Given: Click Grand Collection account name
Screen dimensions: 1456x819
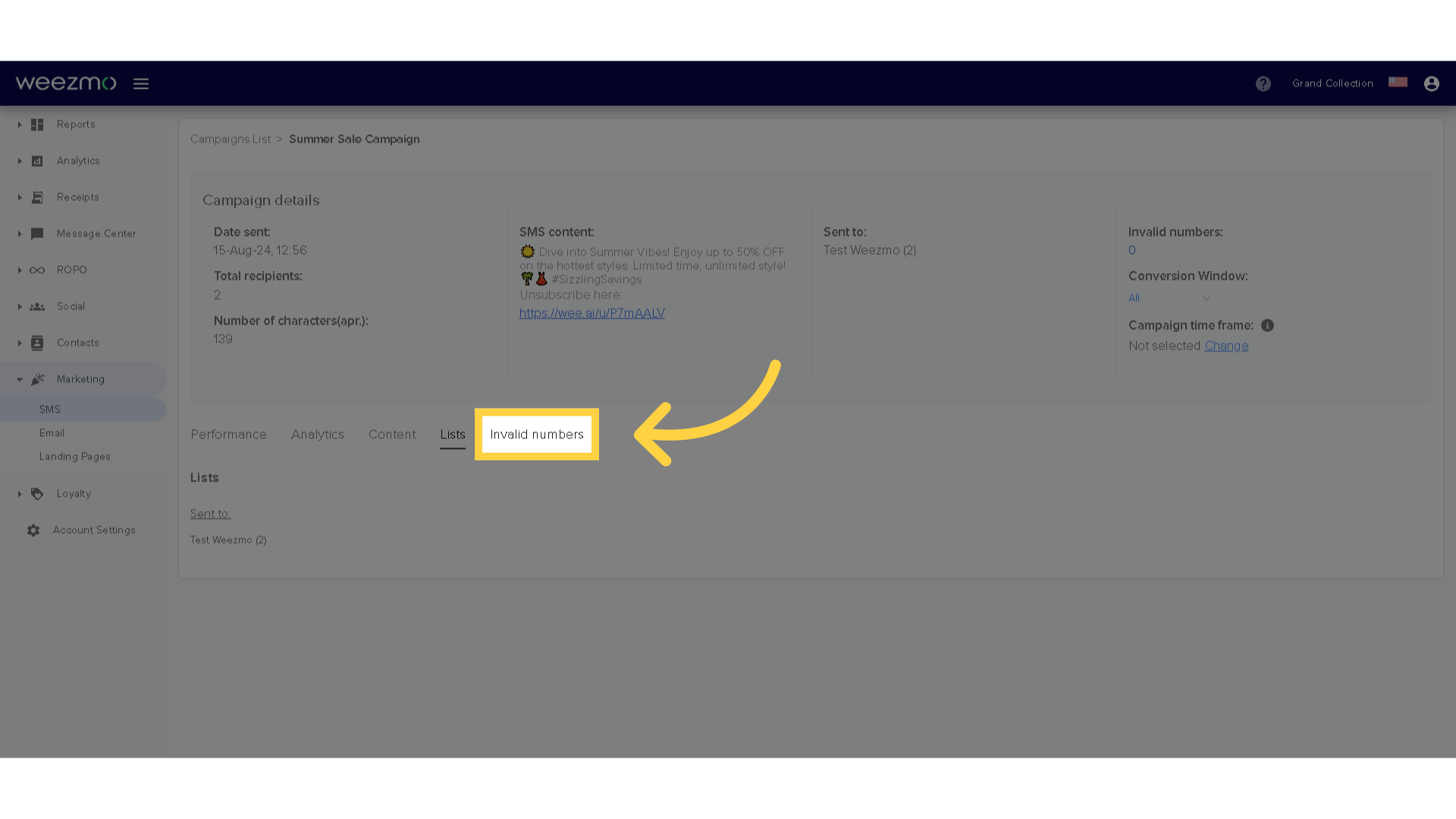Looking at the screenshot, I should pyautogui.click(x=1332, y=83).
